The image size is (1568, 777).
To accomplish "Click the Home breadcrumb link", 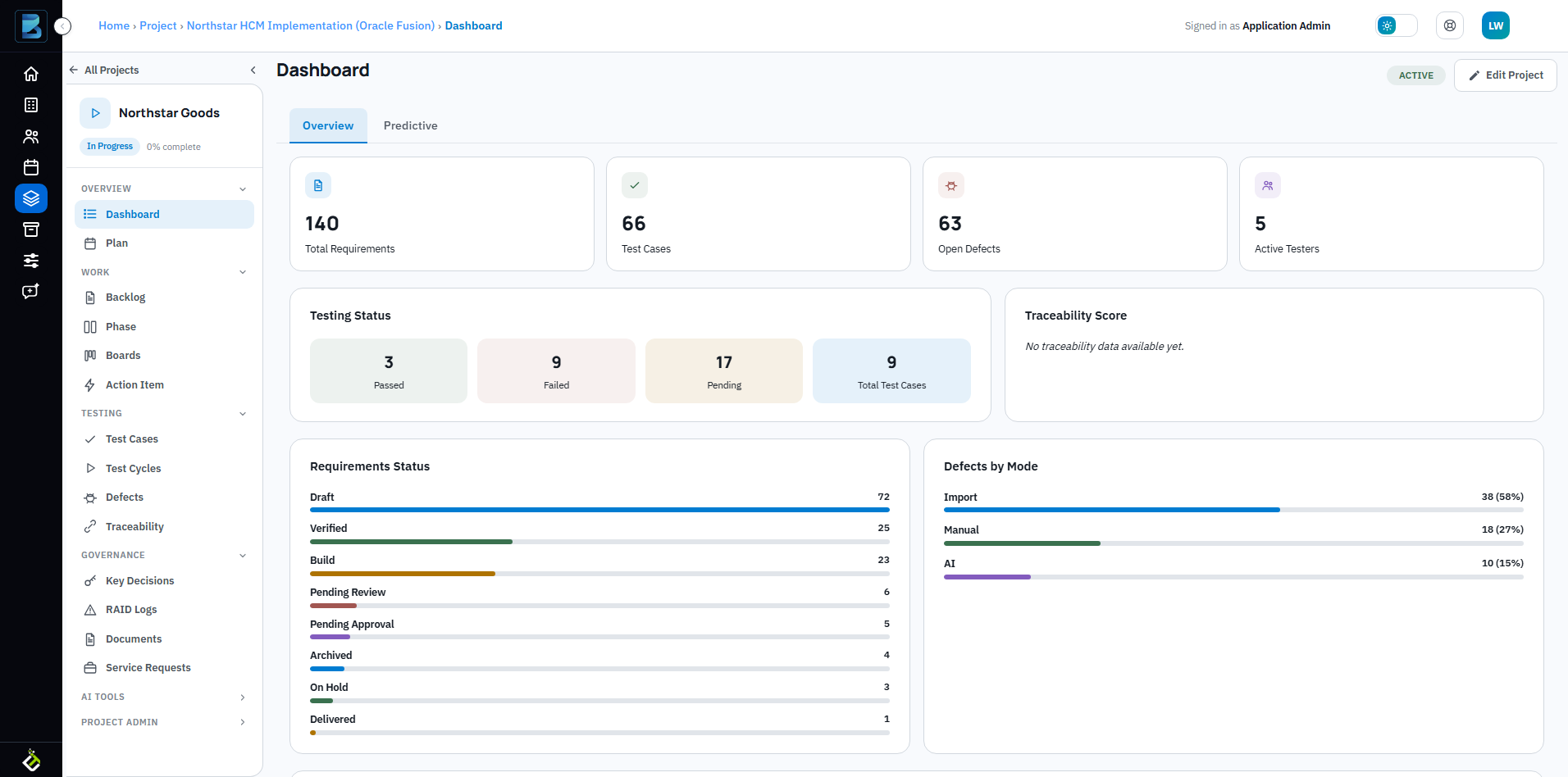I will 114,25.
